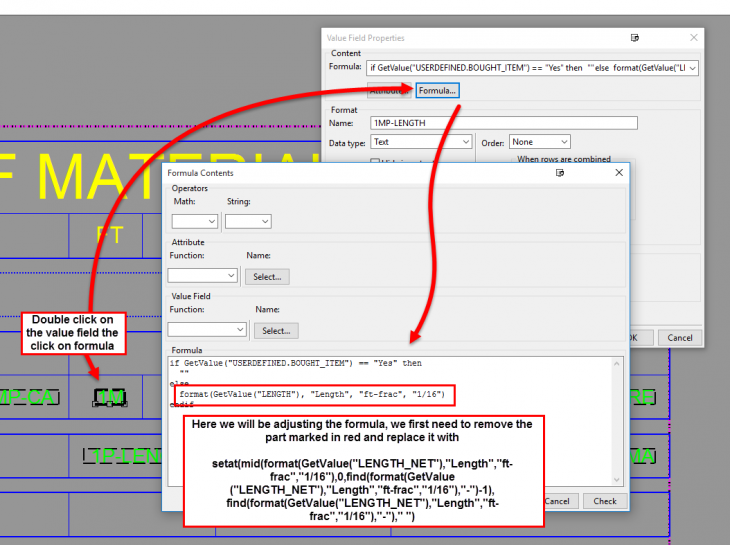Expand the Value Field Function dropdown
Image resolution: width=730 pixels, height=545 pixels.
point(206,329)
